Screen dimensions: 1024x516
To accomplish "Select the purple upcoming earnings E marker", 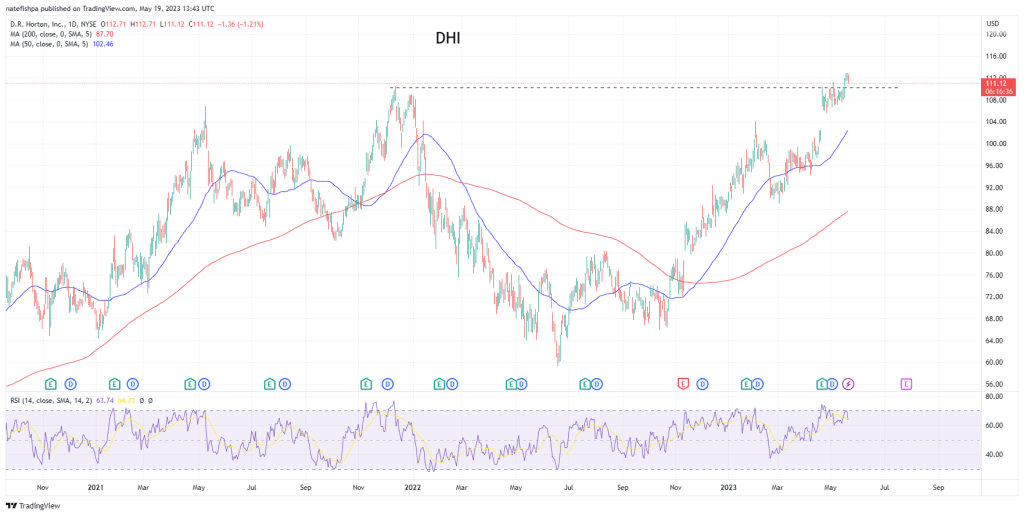I will click(906, 383).
